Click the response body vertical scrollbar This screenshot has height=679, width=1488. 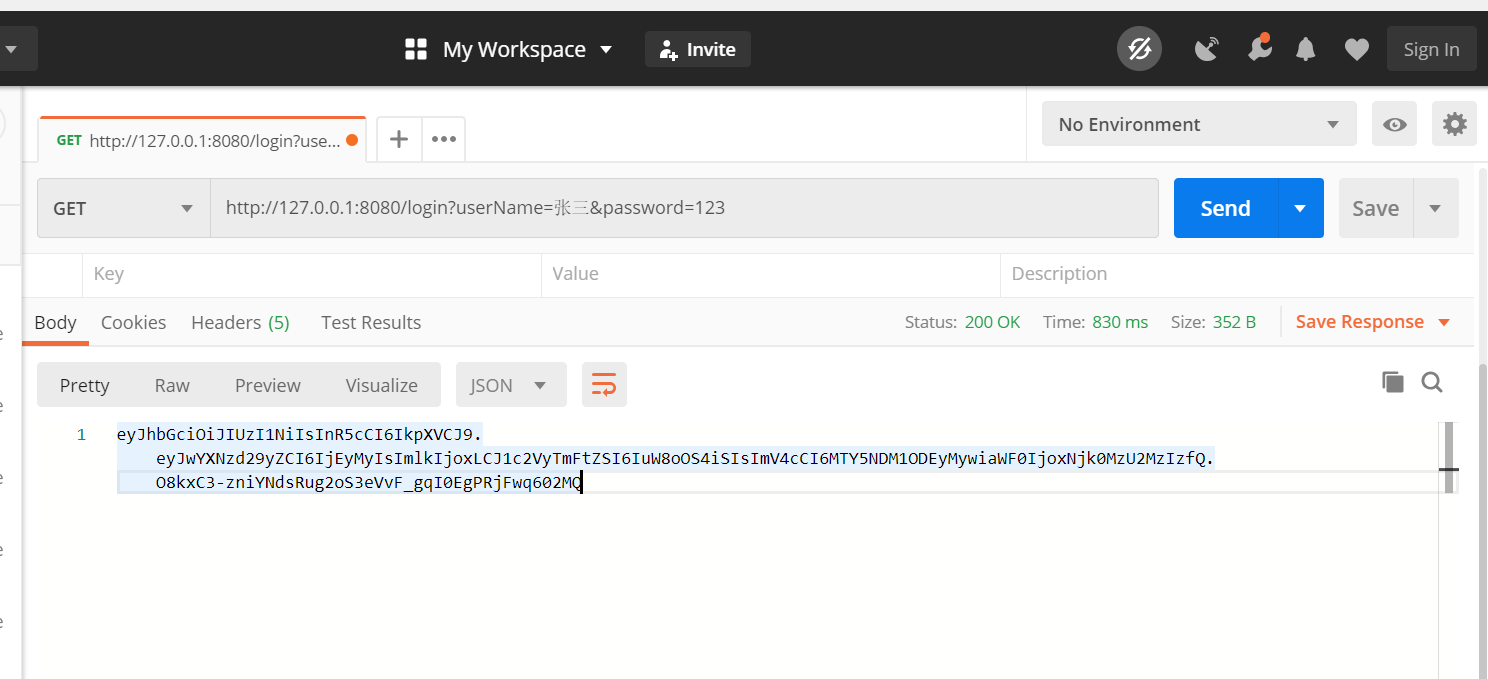[x=1448, y=457]
